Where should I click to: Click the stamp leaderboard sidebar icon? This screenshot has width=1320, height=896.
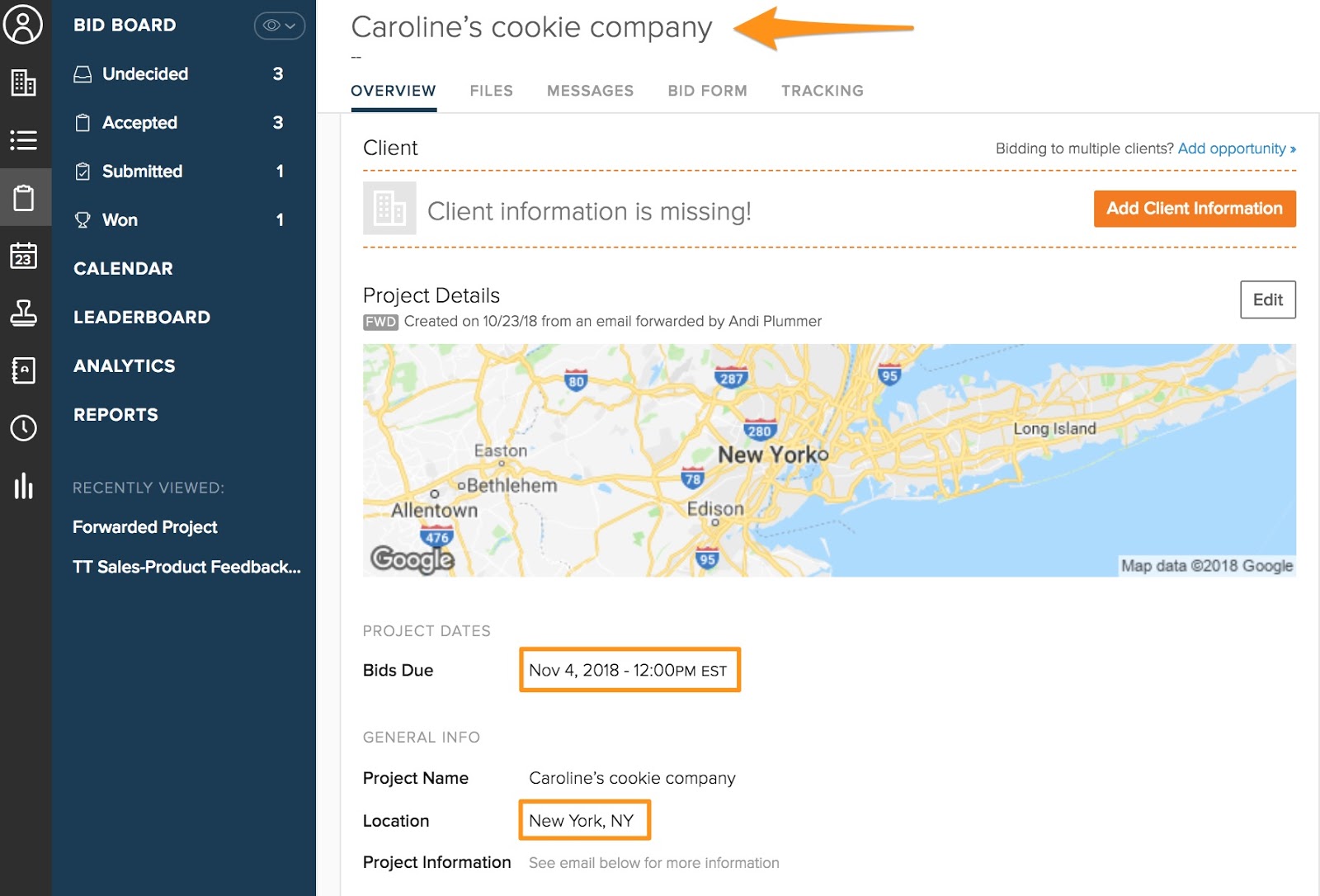tap(23, 314)
